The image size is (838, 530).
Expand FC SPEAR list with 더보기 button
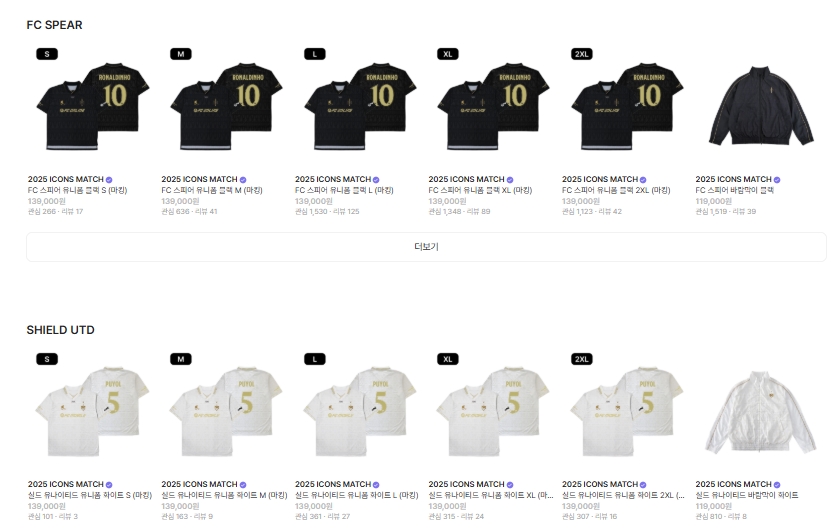[x=426, y=247]
